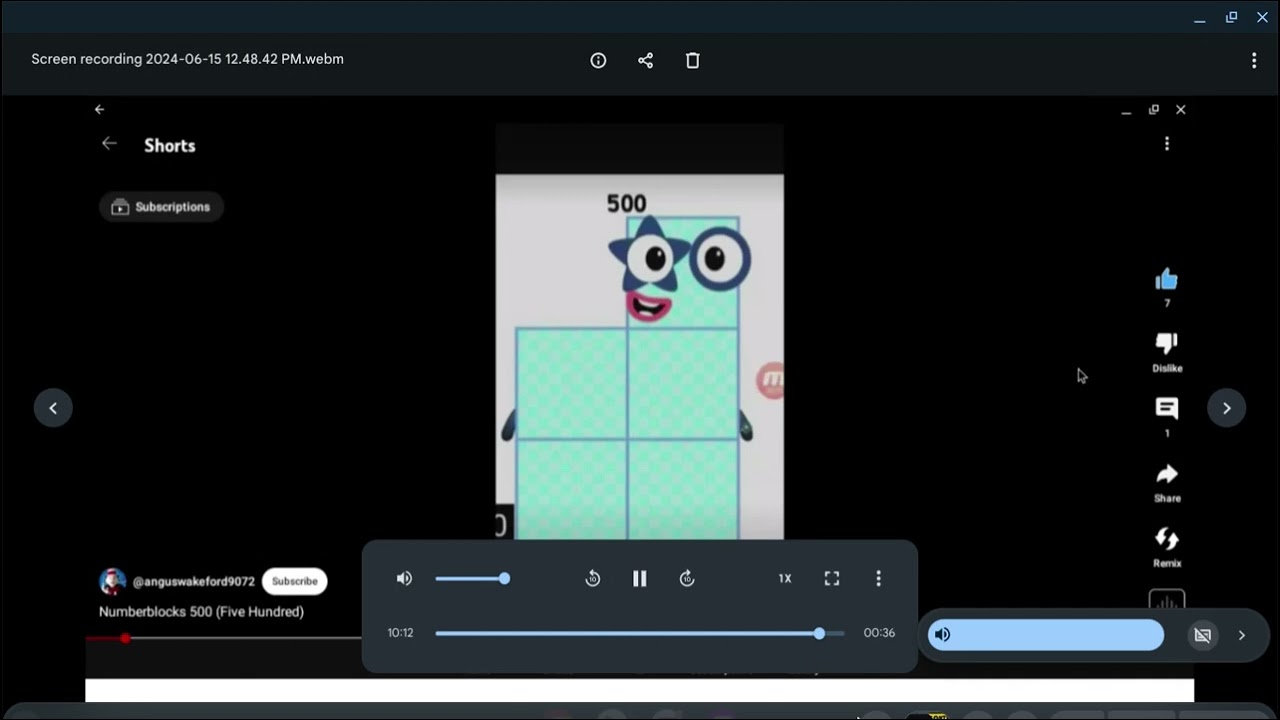Open file info for the screen recording
This screenshot has height=720, width=1280.
tap(598, 60)
